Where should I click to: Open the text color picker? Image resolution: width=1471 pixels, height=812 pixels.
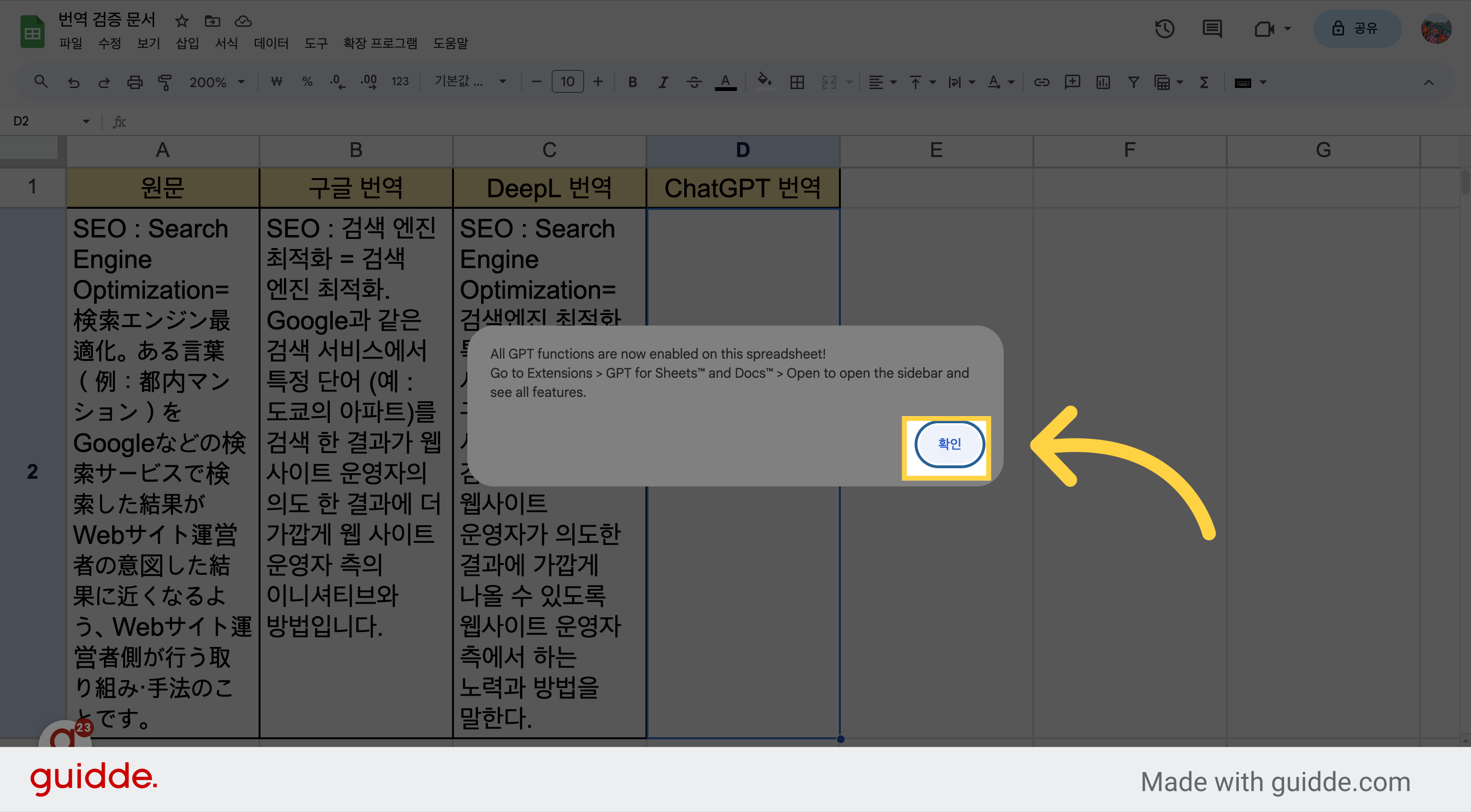click(x=725, y=82)
